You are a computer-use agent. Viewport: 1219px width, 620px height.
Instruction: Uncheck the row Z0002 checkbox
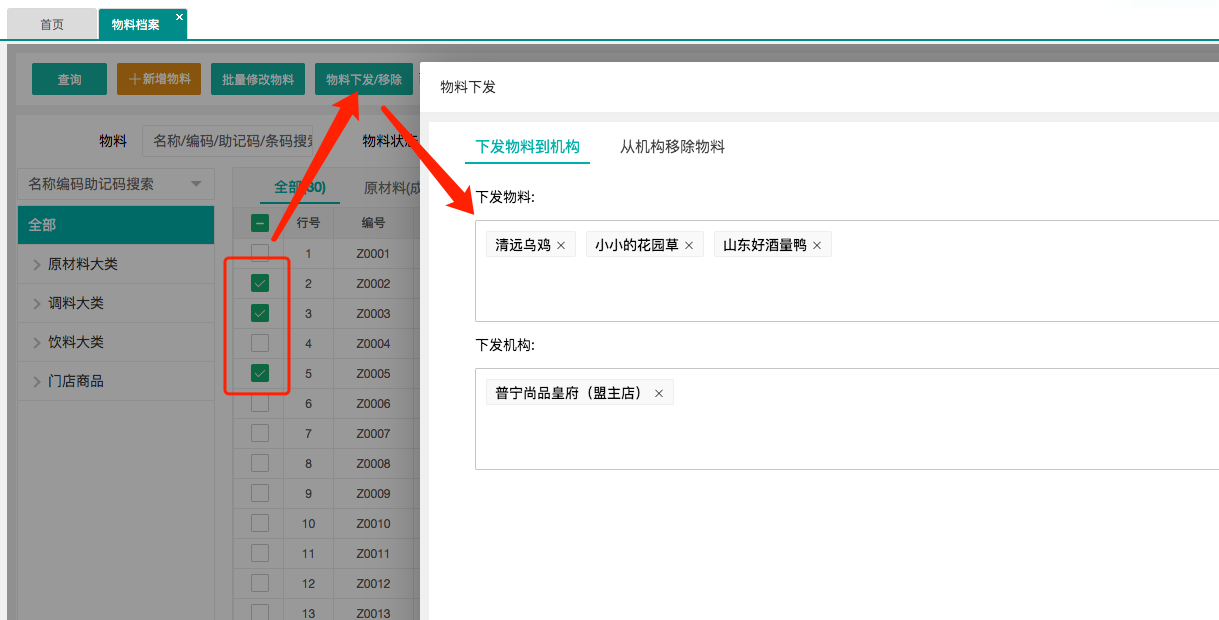259,284
